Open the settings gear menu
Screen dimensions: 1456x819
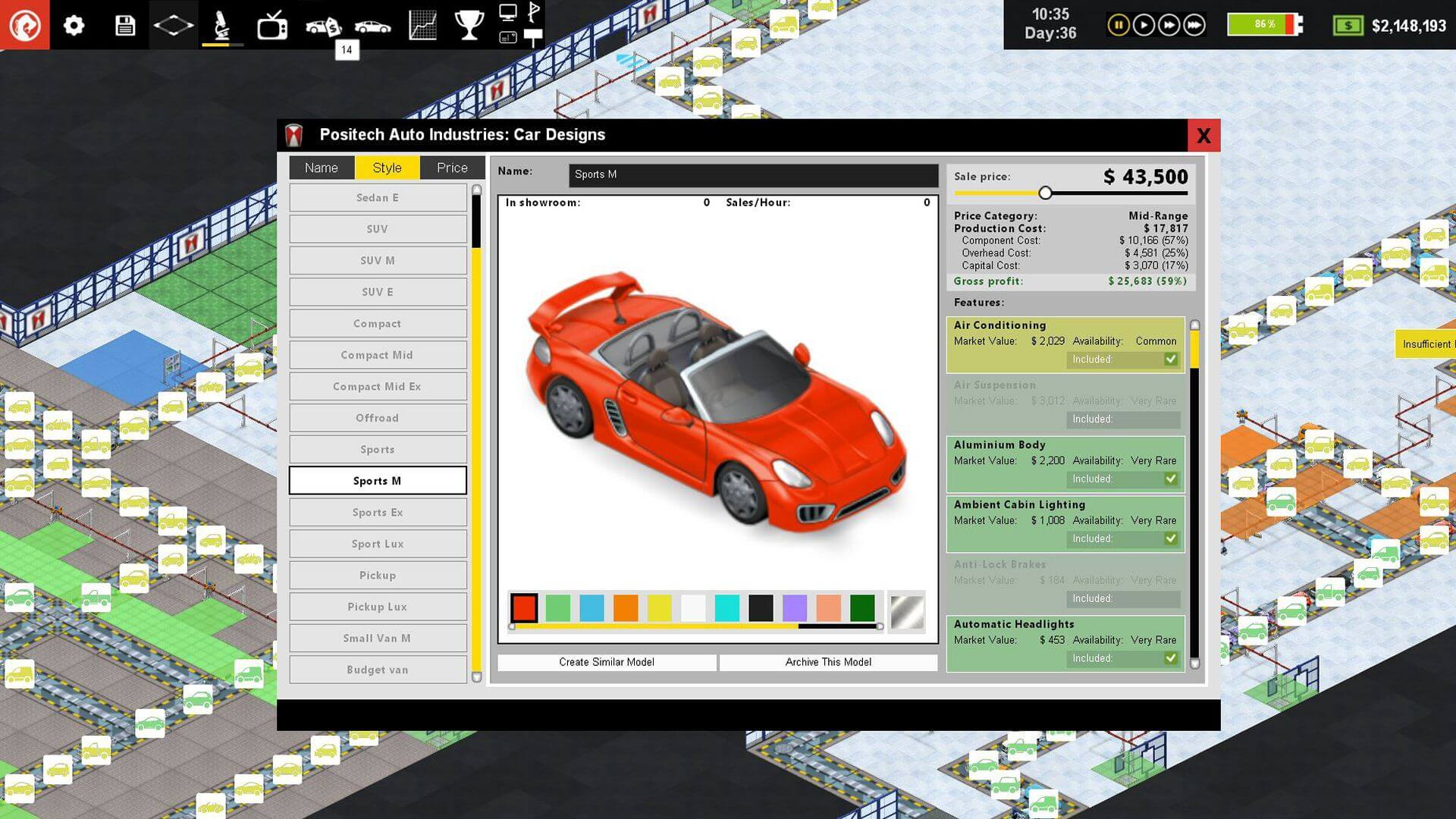coord(74,25)
